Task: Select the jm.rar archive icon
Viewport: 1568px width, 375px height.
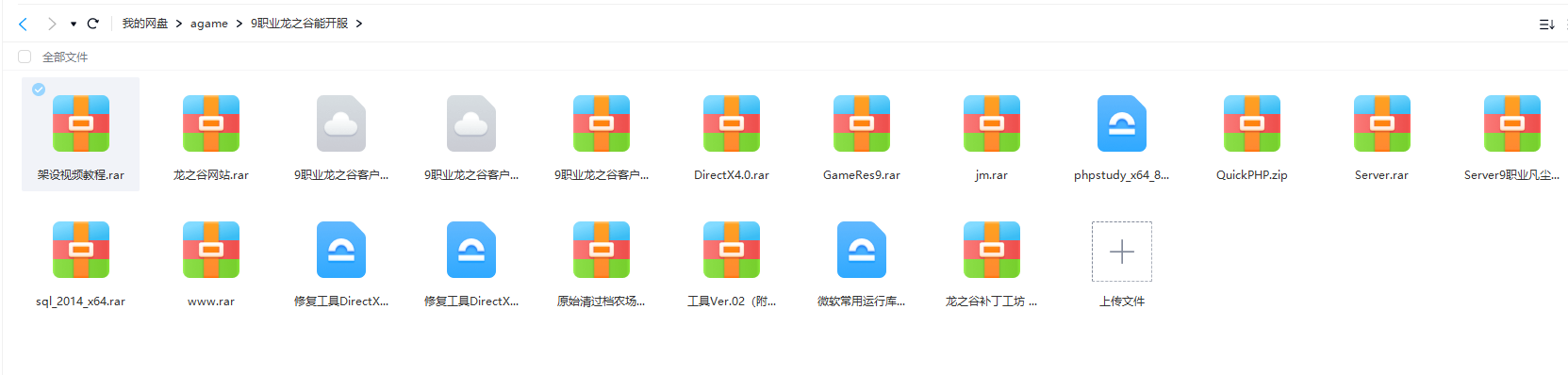Action: [x=992, y=123]
